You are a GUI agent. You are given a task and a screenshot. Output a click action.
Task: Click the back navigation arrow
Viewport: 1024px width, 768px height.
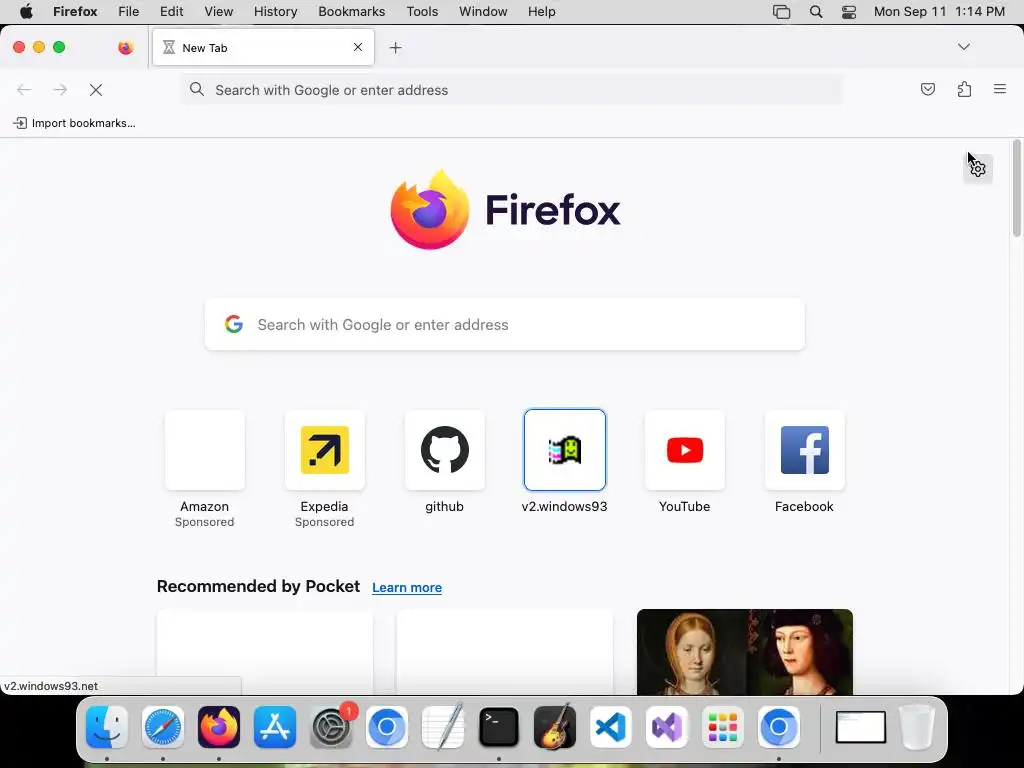(x=24, y=90)
